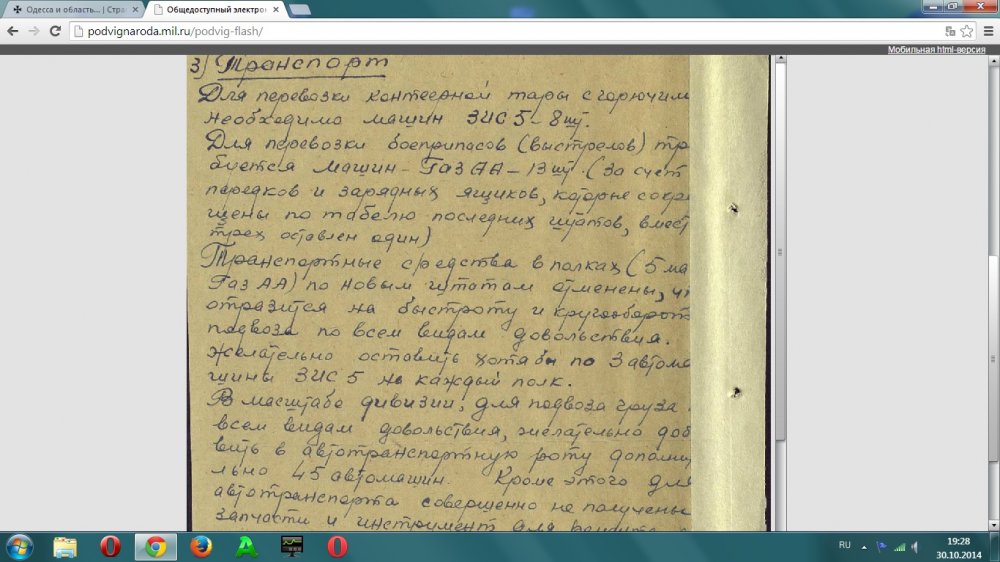The height and width of the screenshot is (562, 1000).
Task: Change the RU input language
Action: pos(844,545)
